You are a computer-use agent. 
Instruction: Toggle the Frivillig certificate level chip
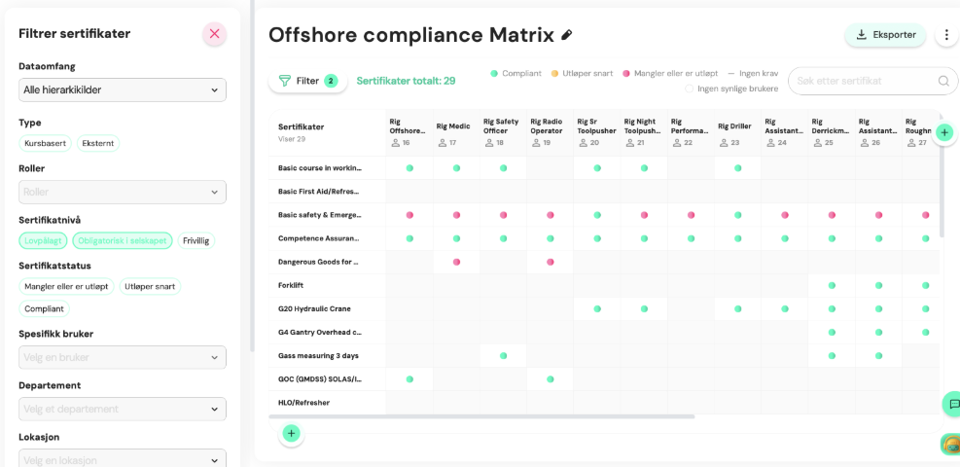(197, 241)
